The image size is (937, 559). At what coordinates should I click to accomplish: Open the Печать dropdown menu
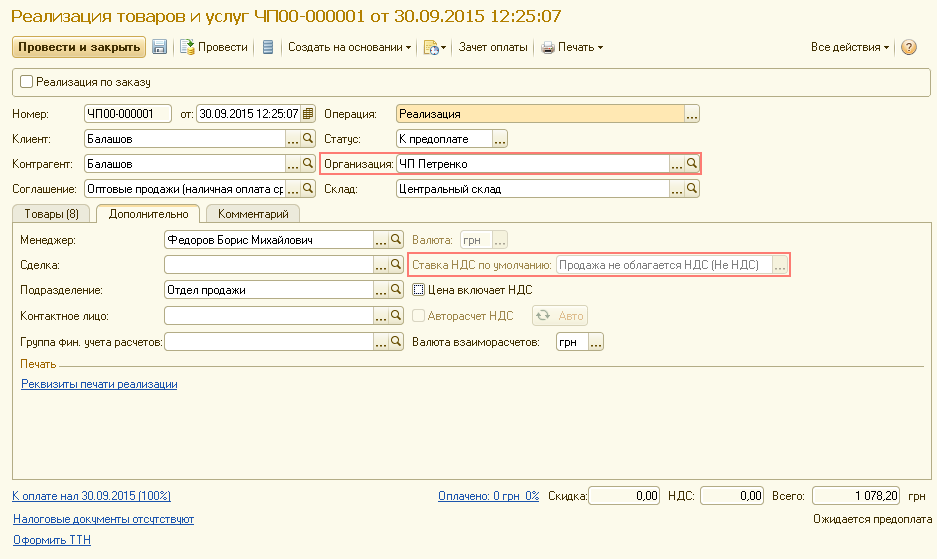[x=573, y=47]
